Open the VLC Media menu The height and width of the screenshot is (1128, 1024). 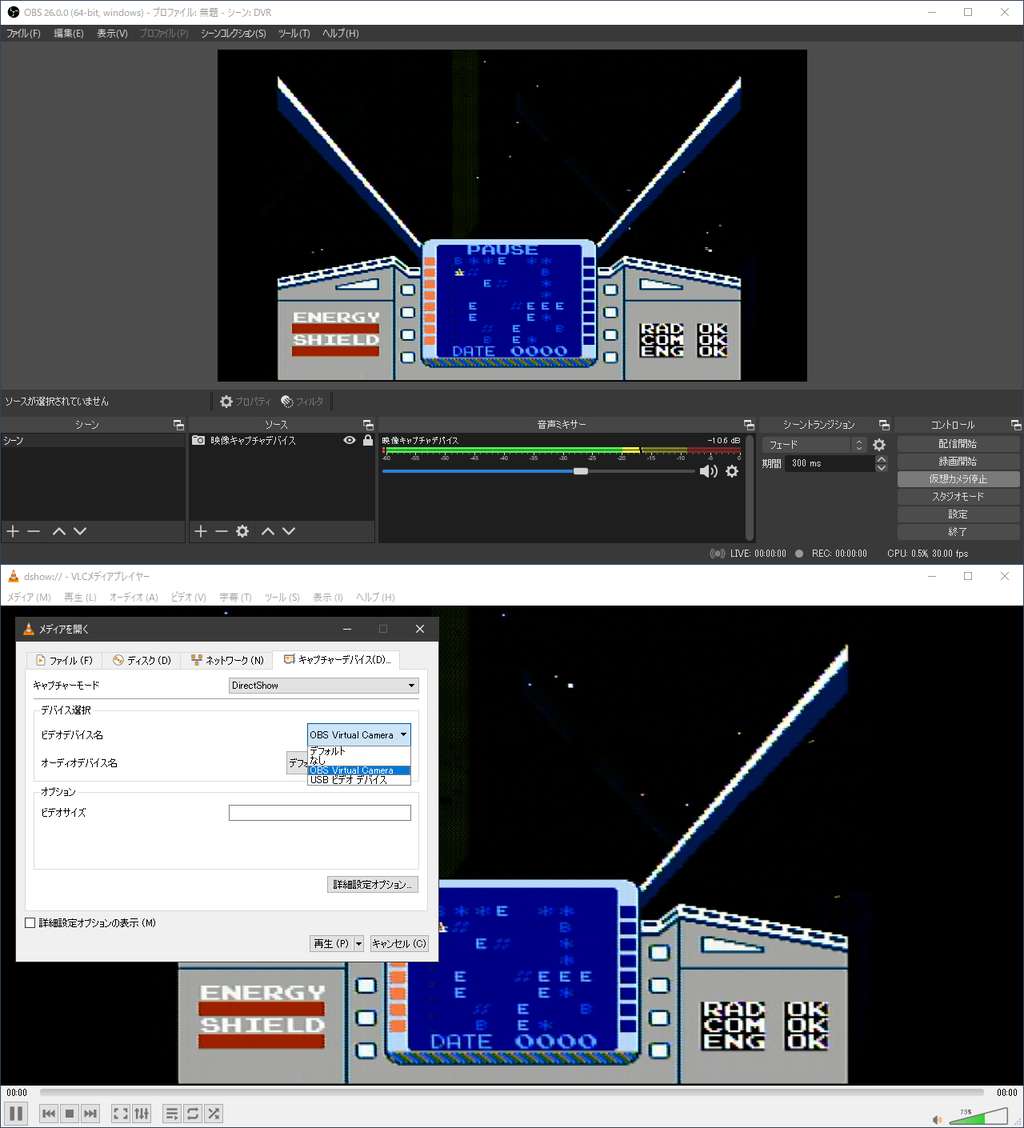[x=29, y=597]
